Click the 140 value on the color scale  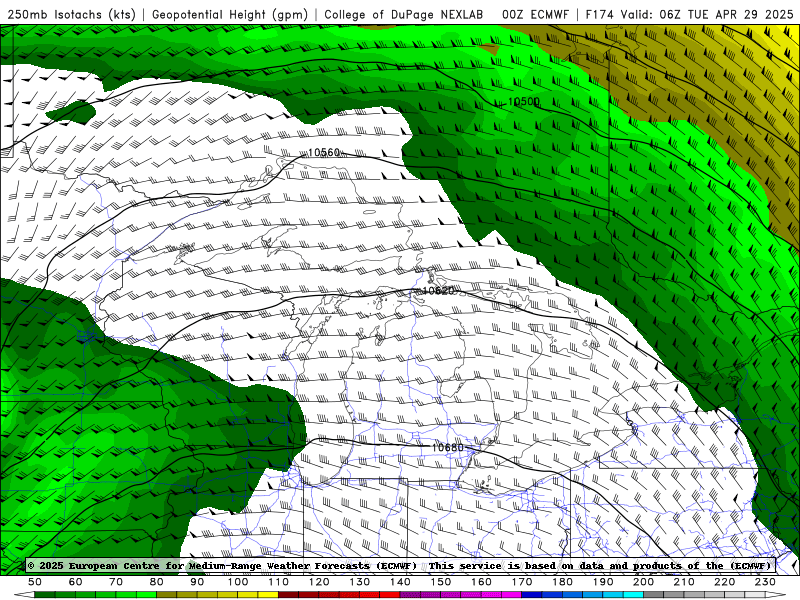click(x=400, y=582)
